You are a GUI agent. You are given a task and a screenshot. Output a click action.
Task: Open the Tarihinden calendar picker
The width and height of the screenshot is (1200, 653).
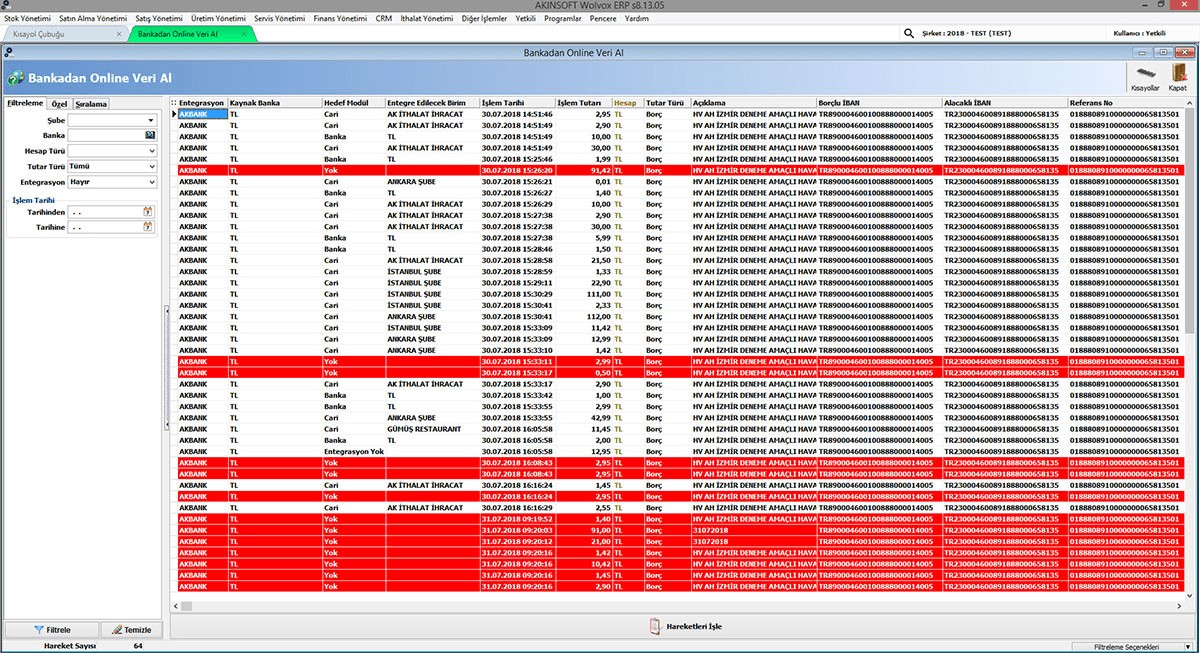(148, 211)
